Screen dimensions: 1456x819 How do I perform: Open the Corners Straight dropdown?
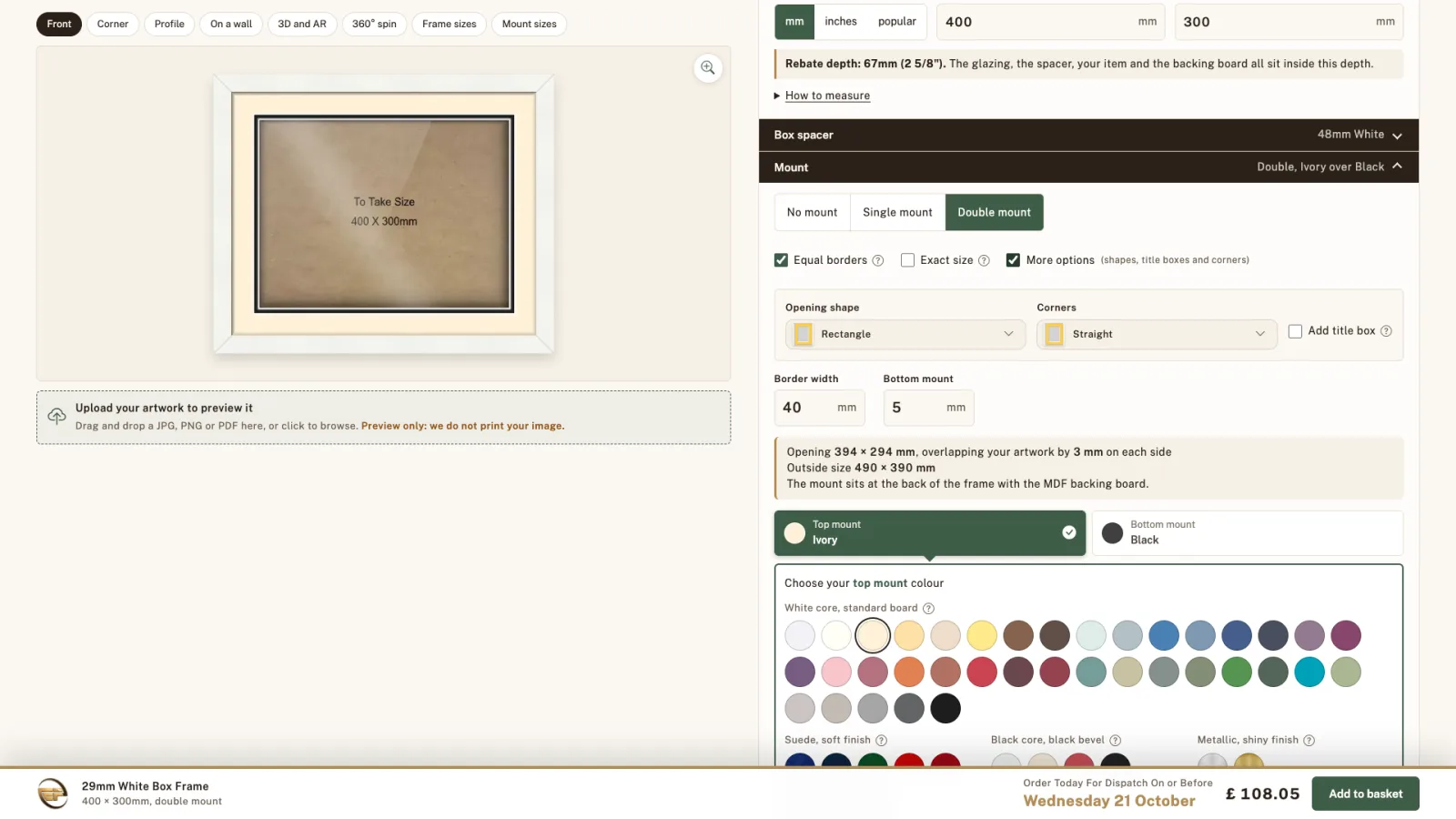tap(1157, 334)
